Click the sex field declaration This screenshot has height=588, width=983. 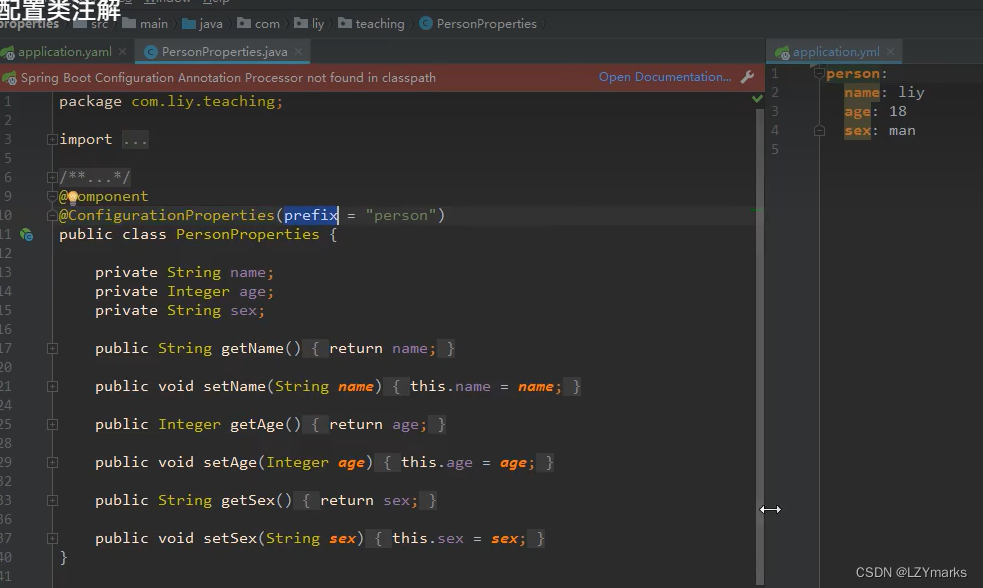(180, 310)
